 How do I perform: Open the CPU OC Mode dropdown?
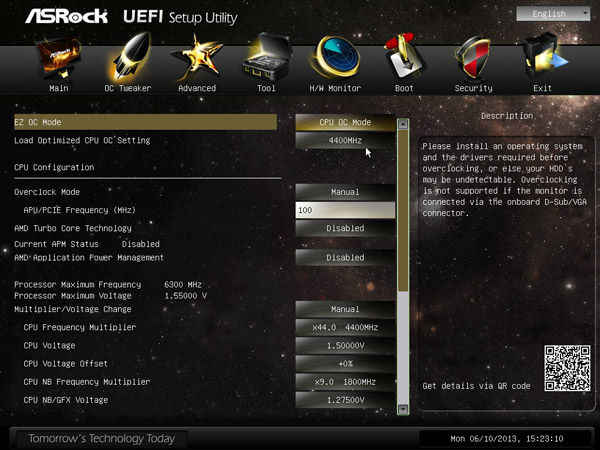345,122
